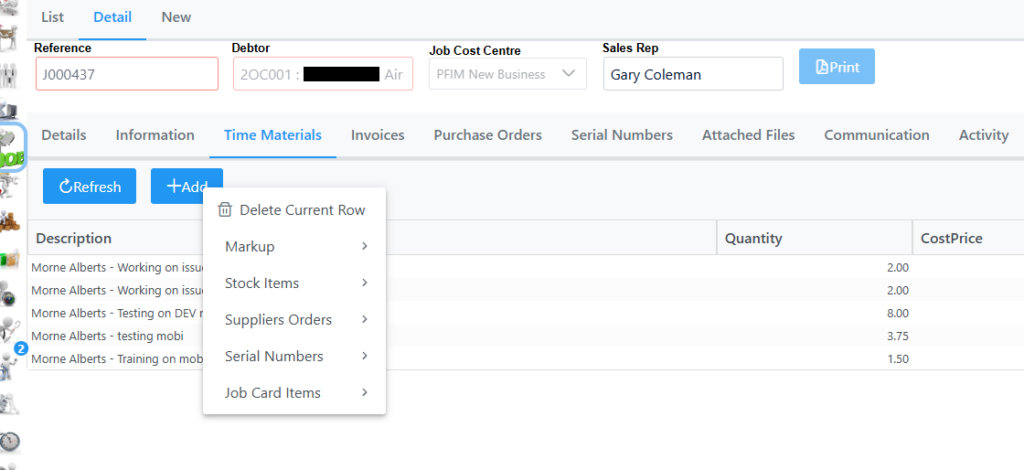Select the clock icon in left sidebar

[x=11, y=441]
